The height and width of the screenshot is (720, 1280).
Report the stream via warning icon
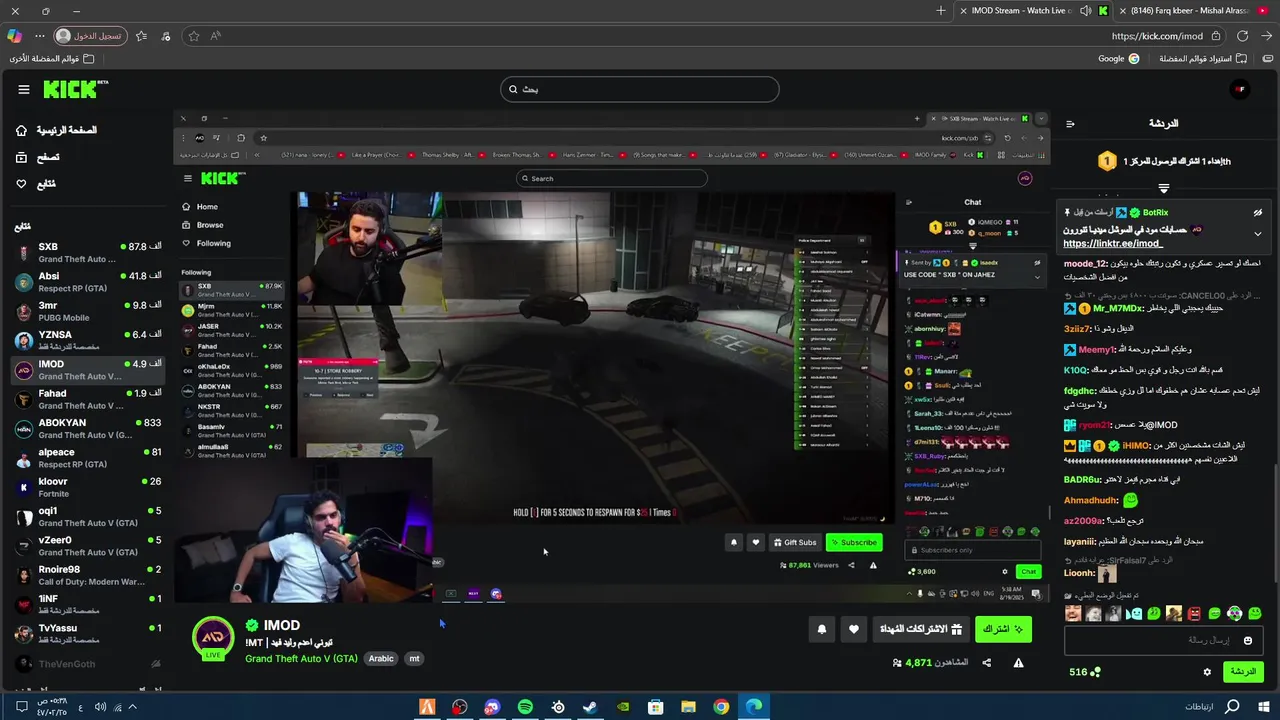click(x=1018, y=663)
